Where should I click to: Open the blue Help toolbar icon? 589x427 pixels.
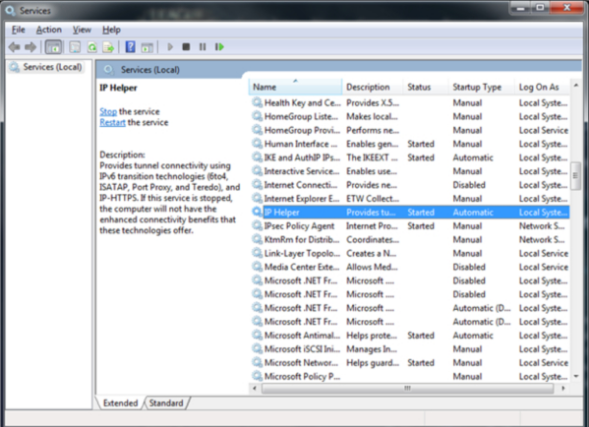[130, 47]
